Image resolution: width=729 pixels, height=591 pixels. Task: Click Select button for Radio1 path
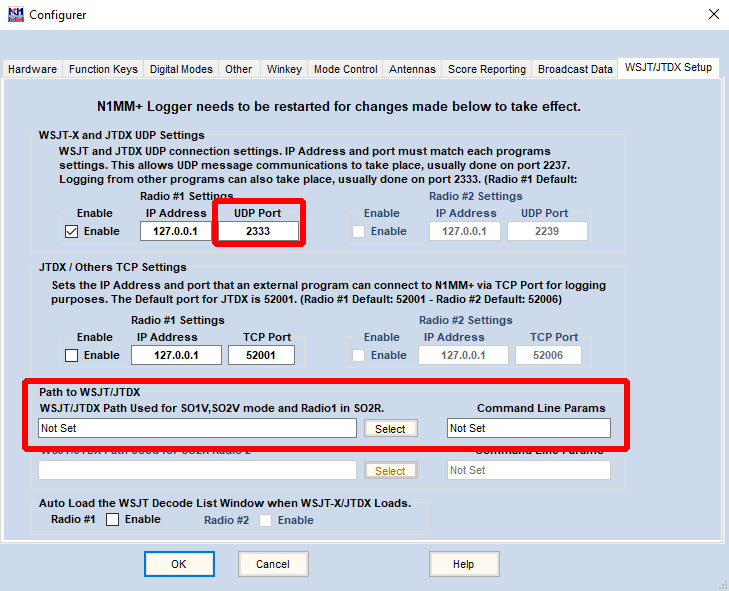pyautogui.click(x=391, y=429)
